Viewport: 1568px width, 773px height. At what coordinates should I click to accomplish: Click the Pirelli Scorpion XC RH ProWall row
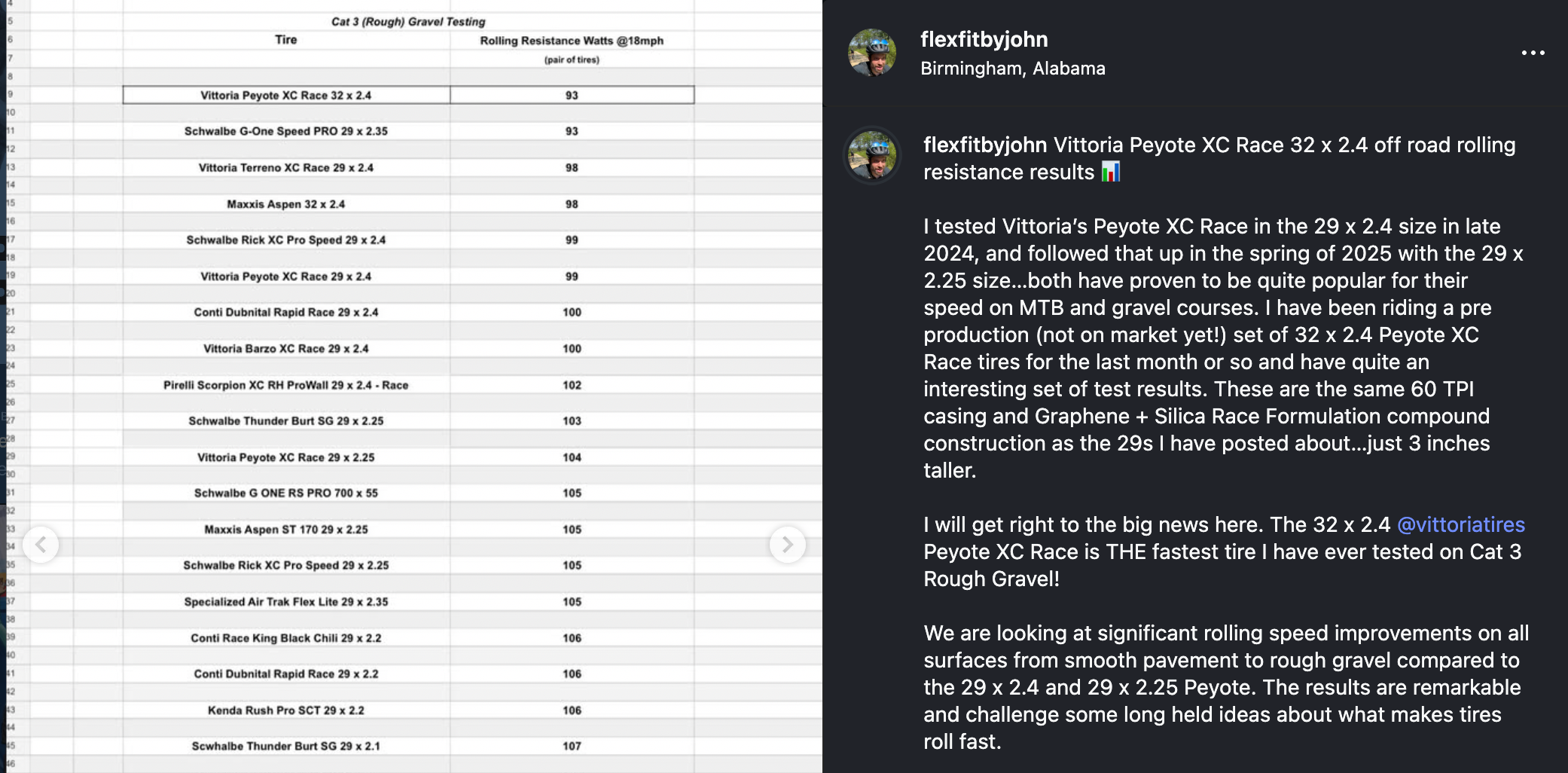coord(286,385)
